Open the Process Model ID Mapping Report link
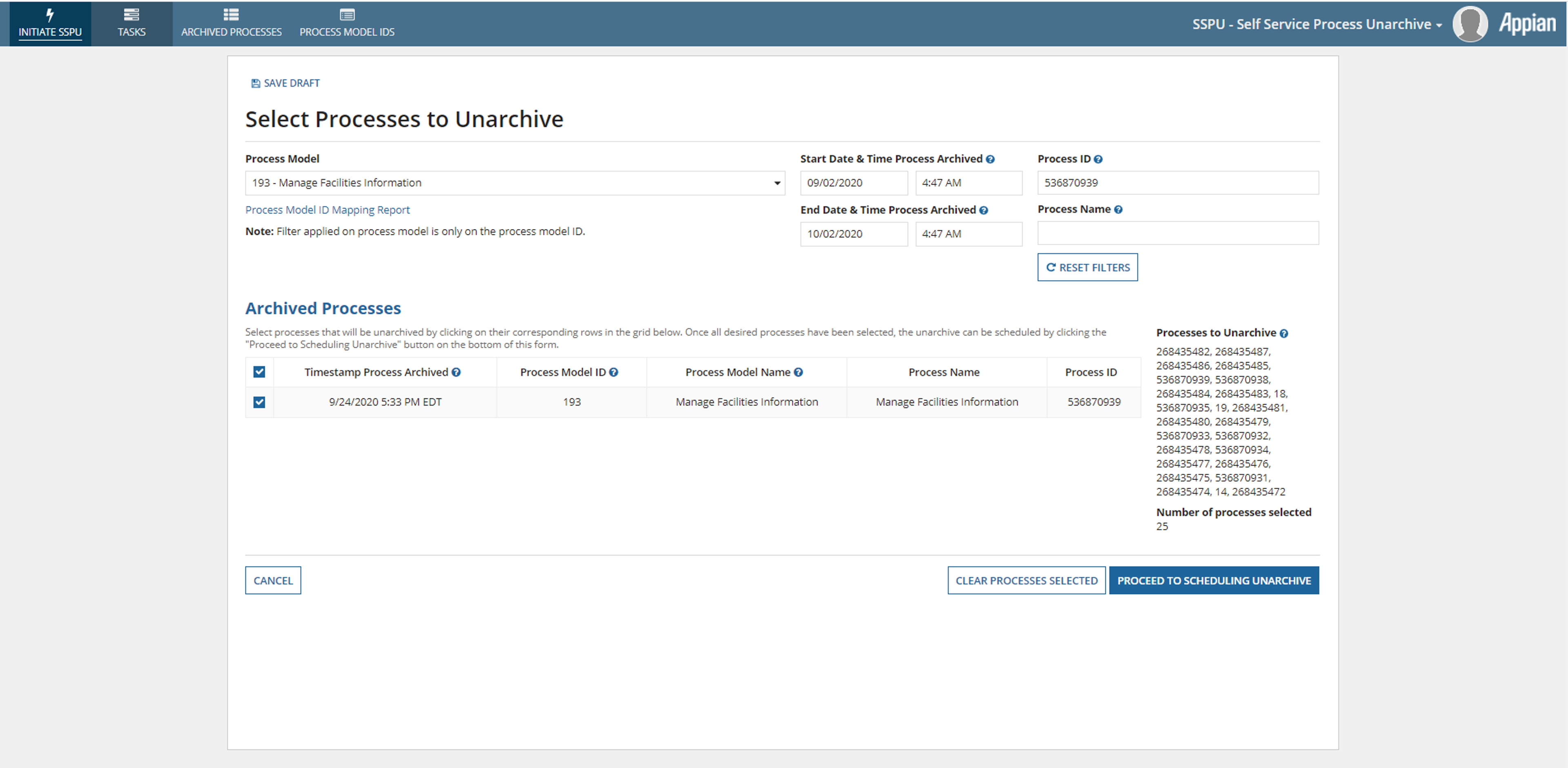1568x768 pixels. tap(327, 210)
